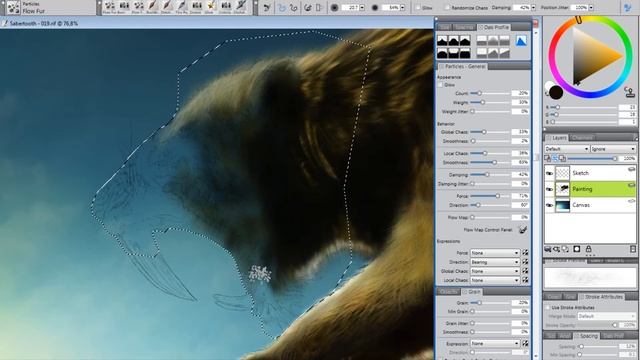The height and width of the screenshot is (360, 640).
Task: Select freehand strokes mode
Action: 282,8
